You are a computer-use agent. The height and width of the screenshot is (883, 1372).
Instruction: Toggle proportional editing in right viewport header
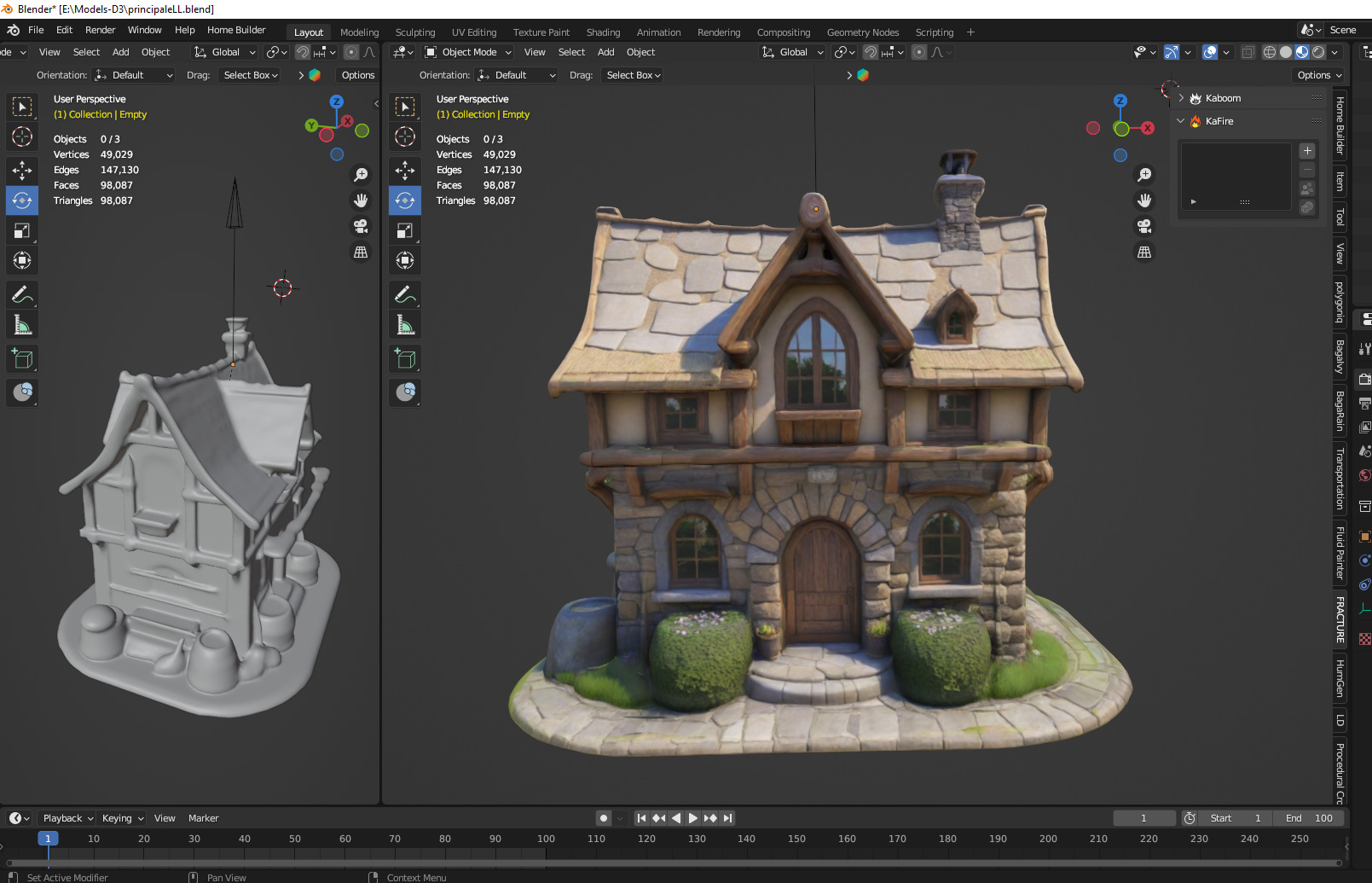[x=919, y=52]
